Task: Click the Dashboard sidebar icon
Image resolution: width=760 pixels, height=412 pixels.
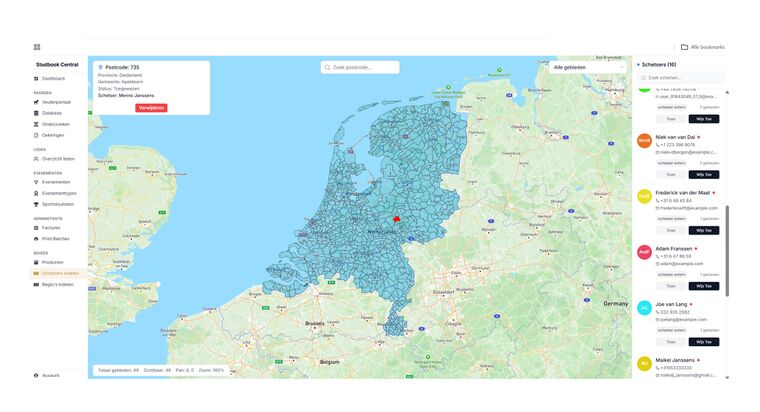Action: click(36, 79)
